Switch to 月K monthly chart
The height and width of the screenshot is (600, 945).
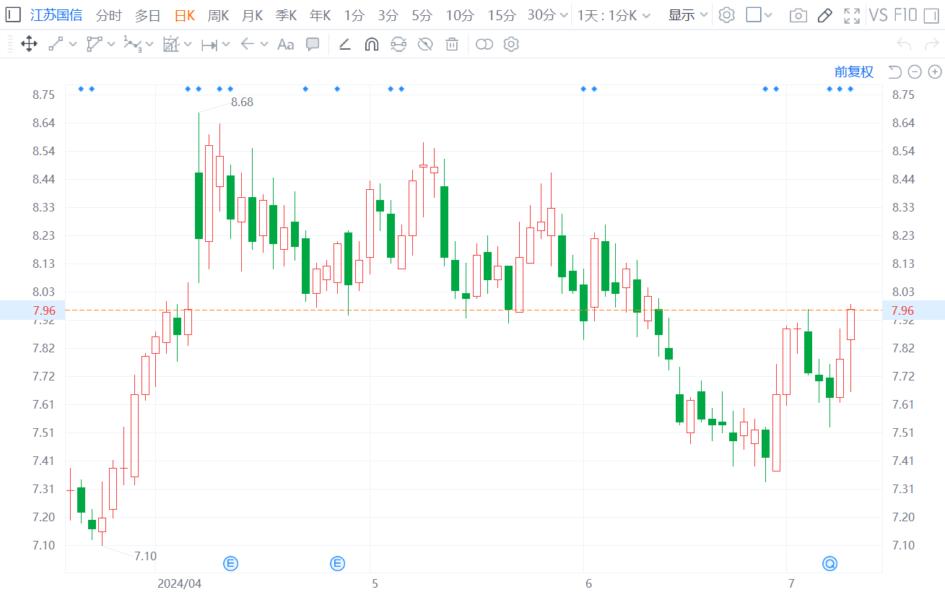tap(252, 15)
